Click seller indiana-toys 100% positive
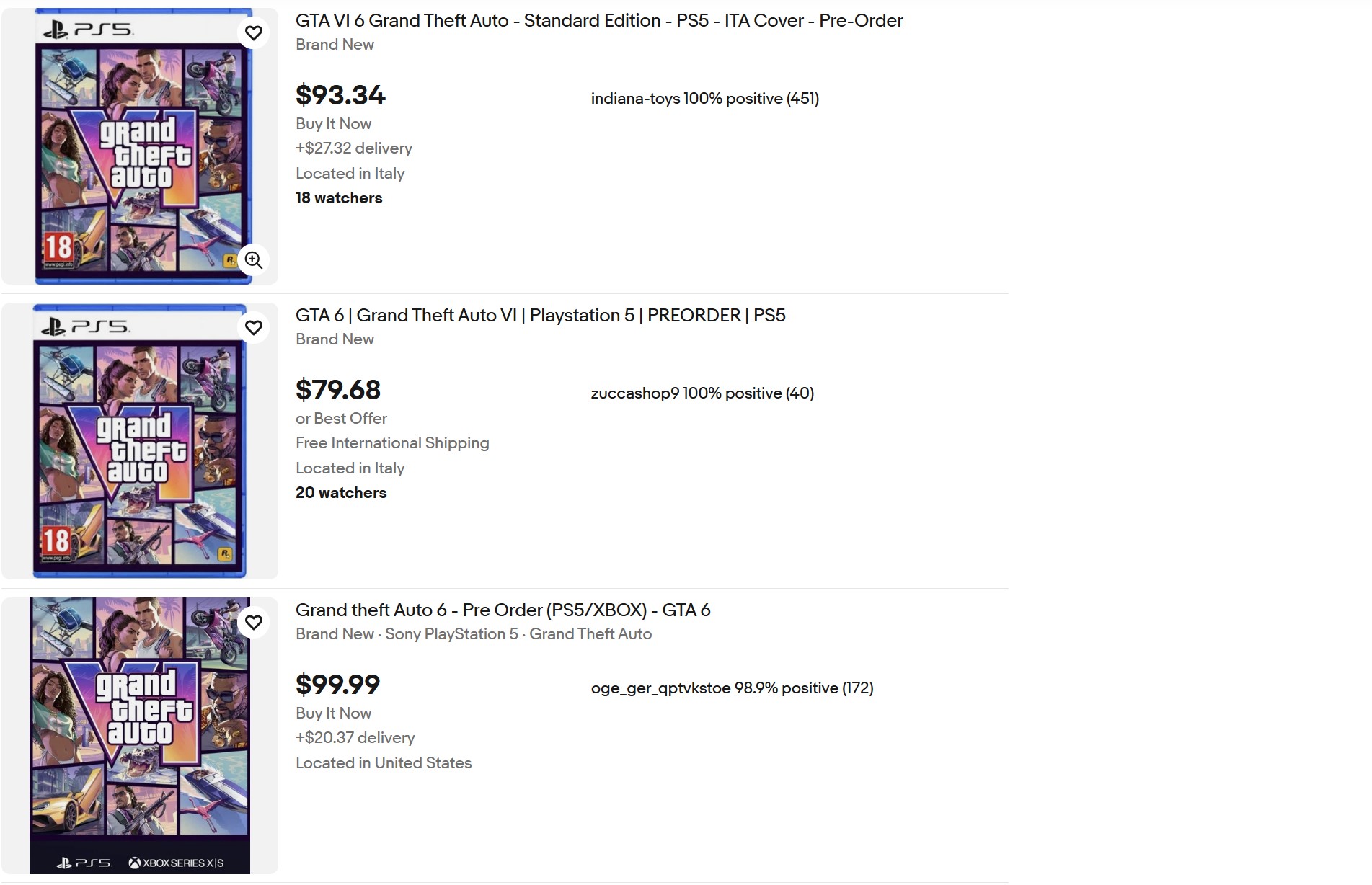 click(705, 99)
